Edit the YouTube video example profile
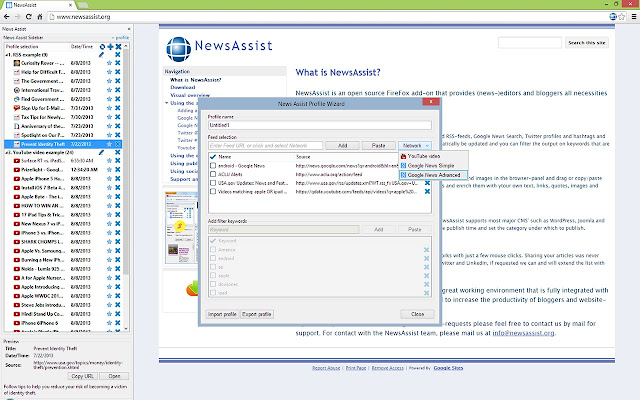The height and width of the screenshot is (400, 640). point(101,152)
